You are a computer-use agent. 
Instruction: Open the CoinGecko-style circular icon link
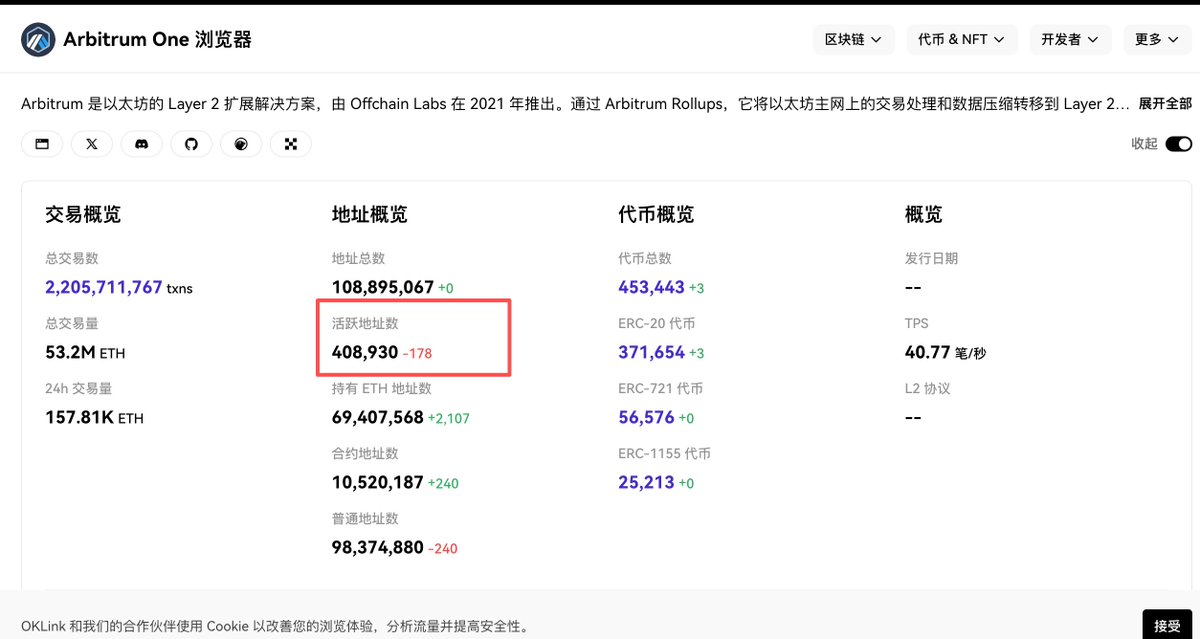pos(241,144)
